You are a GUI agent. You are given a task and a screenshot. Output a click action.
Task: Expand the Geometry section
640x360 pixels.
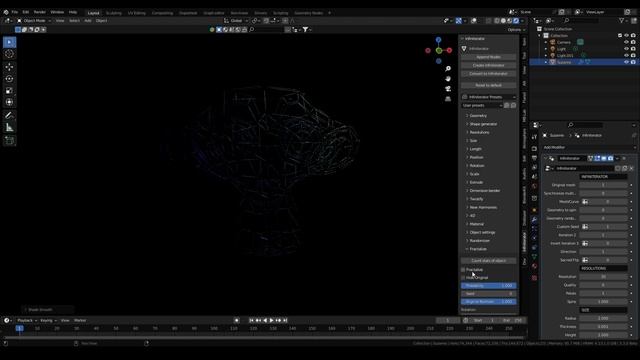tap(478, 116)
